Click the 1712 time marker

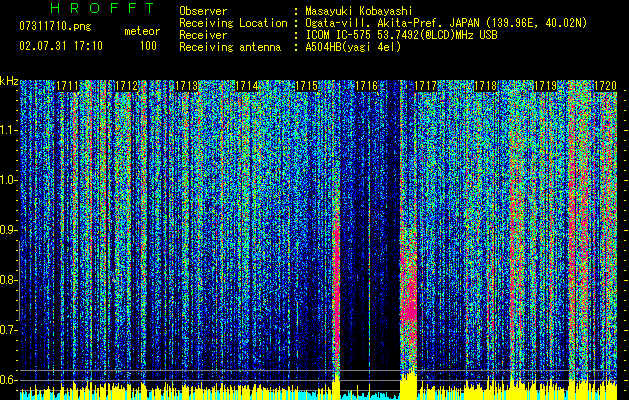click(127, 86)
